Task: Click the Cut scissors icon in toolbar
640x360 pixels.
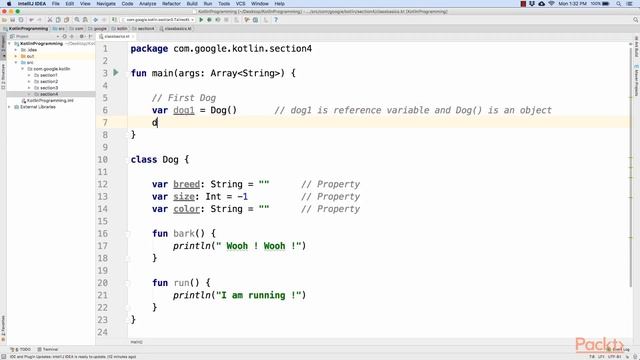Action: [50, 20]
